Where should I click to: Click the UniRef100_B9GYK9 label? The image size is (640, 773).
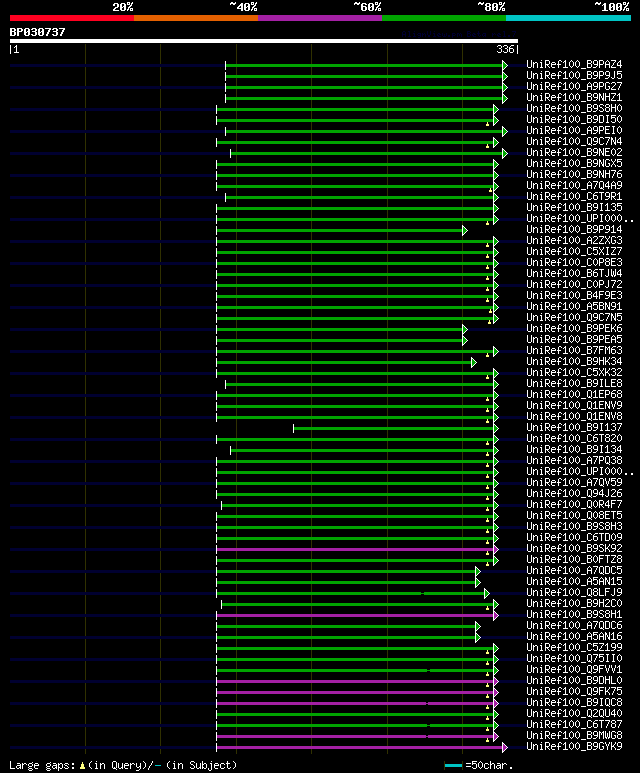[x=574, y=747]
